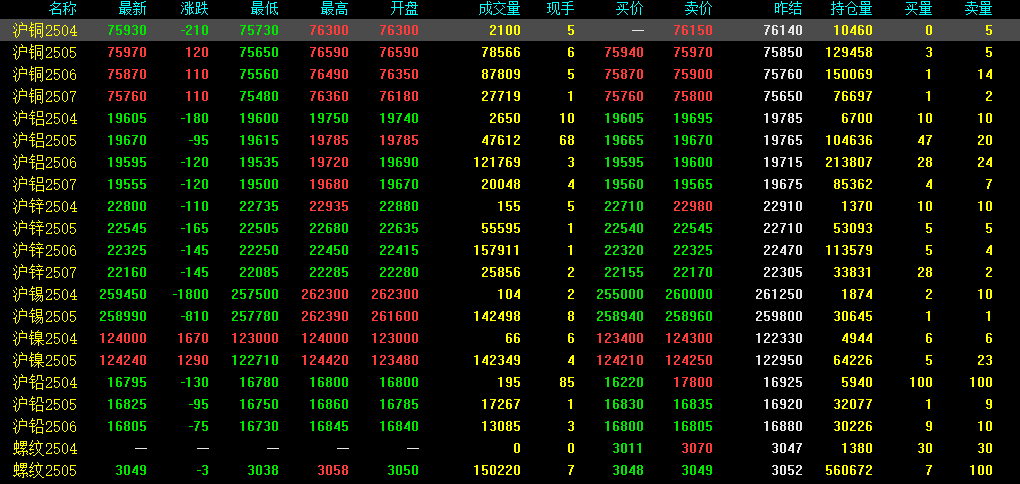Click the 现手 column header
Viewport: 1020px width, 484px height.
click(x=561, y=9)
